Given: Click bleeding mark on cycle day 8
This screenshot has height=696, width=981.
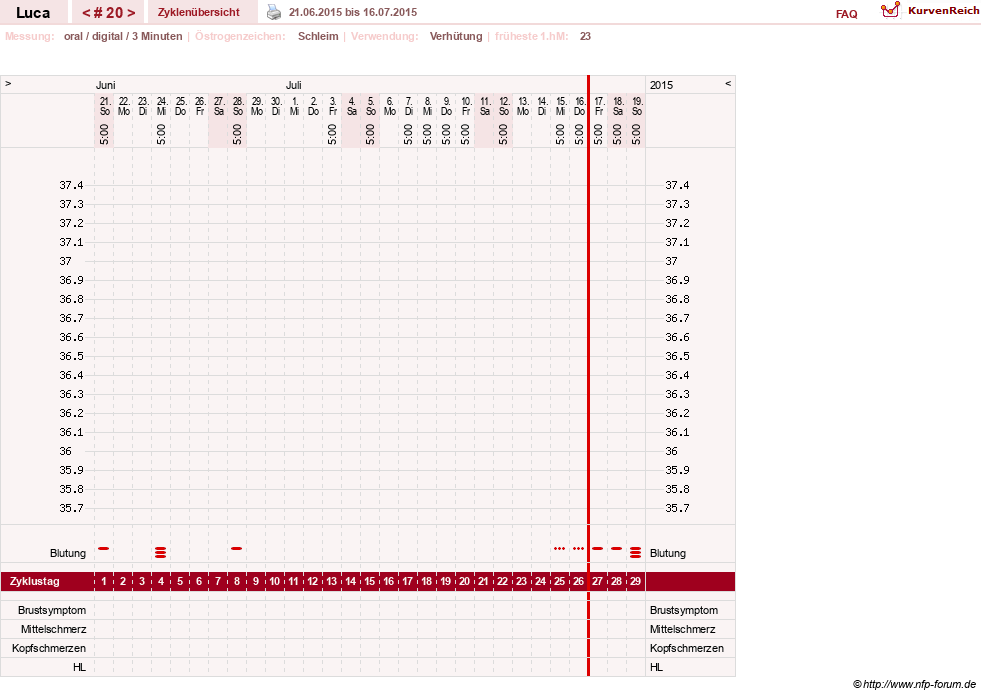Looking at the screenshot, I should (x=236, y=548).
